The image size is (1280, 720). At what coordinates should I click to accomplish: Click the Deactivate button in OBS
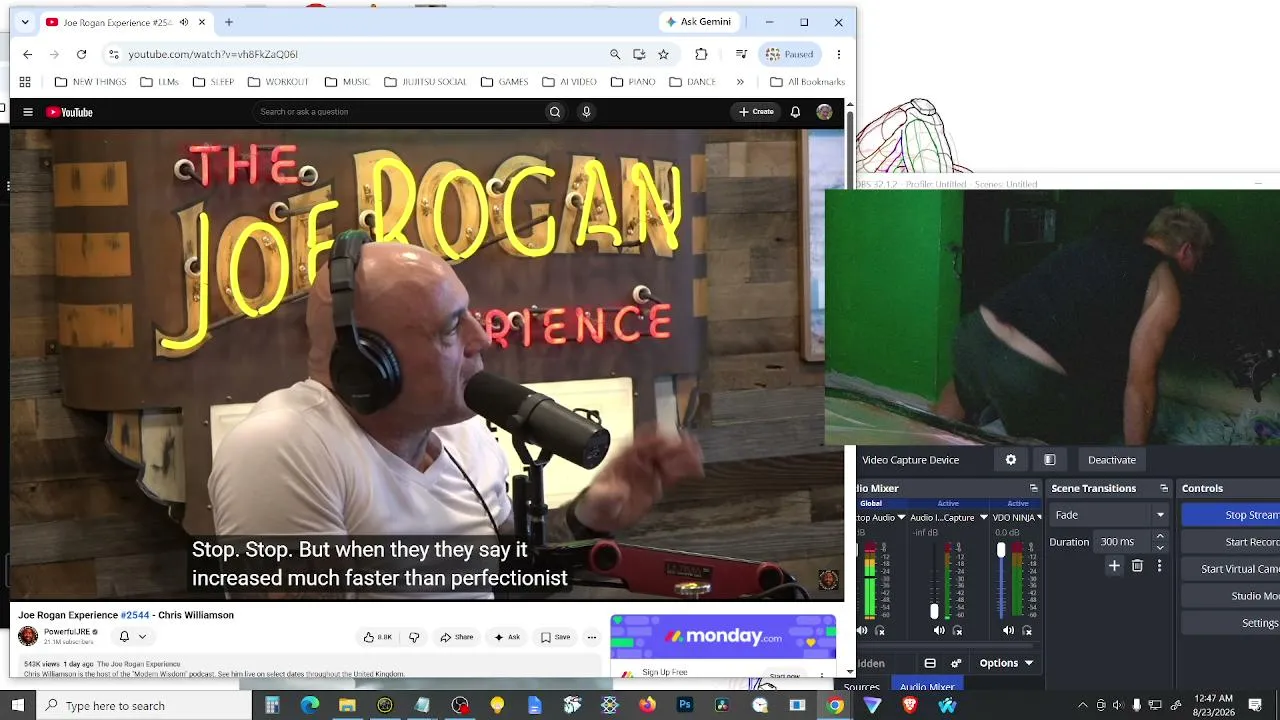pyautogui.click(x=1112, y=460)
